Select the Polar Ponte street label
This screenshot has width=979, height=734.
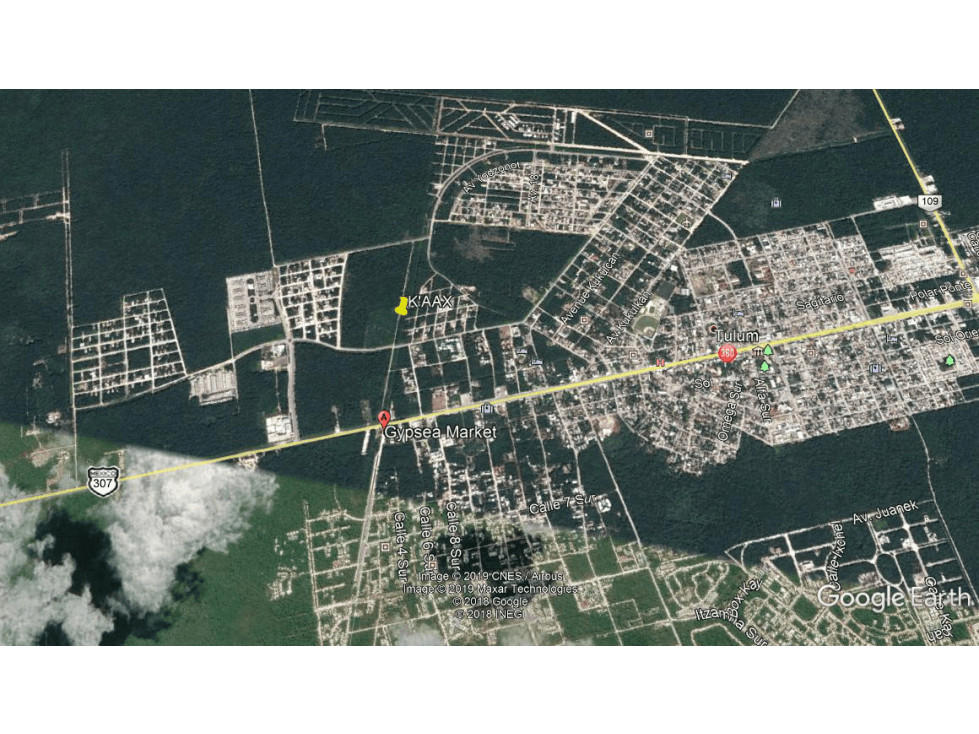(x=940, y=290)
